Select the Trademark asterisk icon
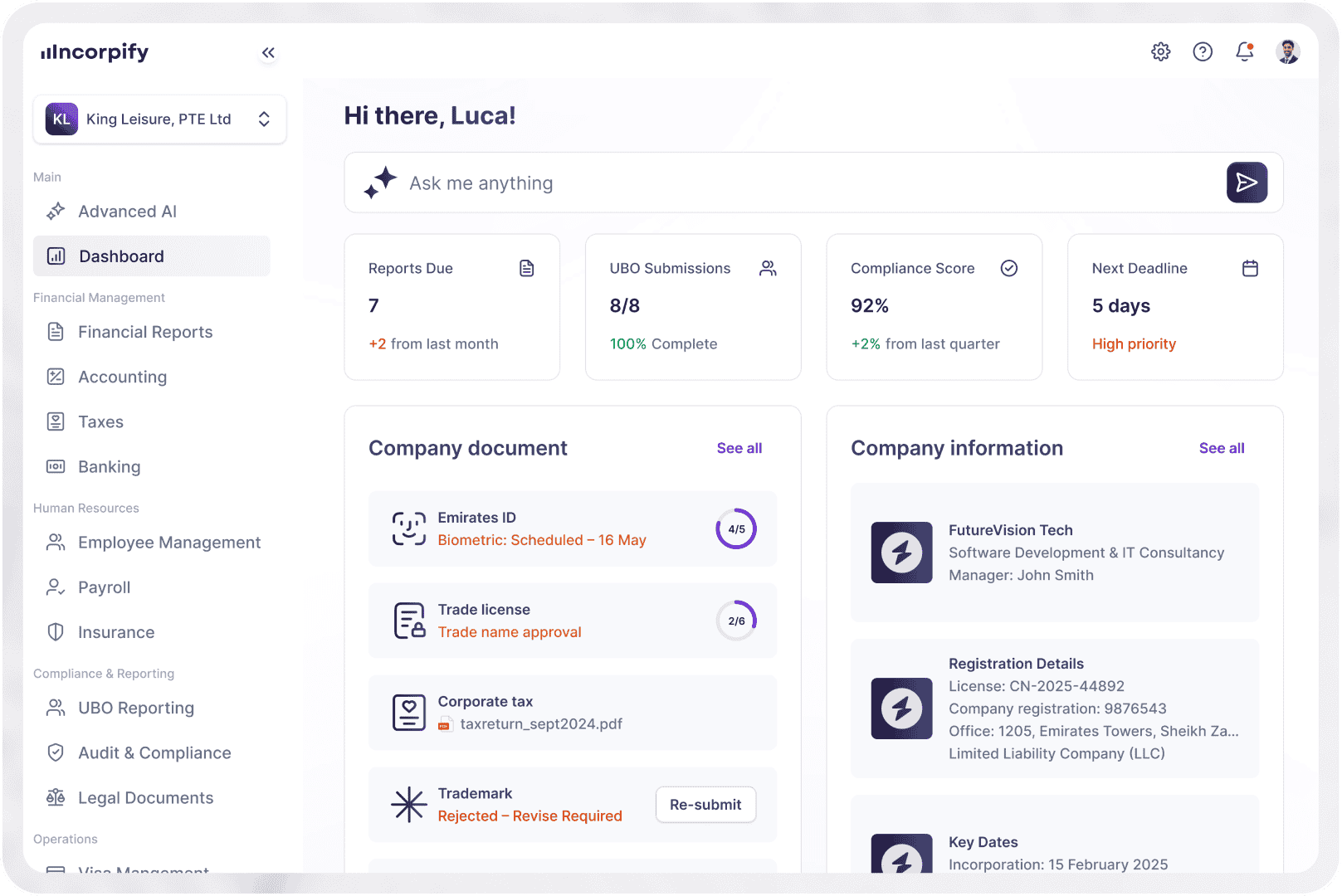 408,804
